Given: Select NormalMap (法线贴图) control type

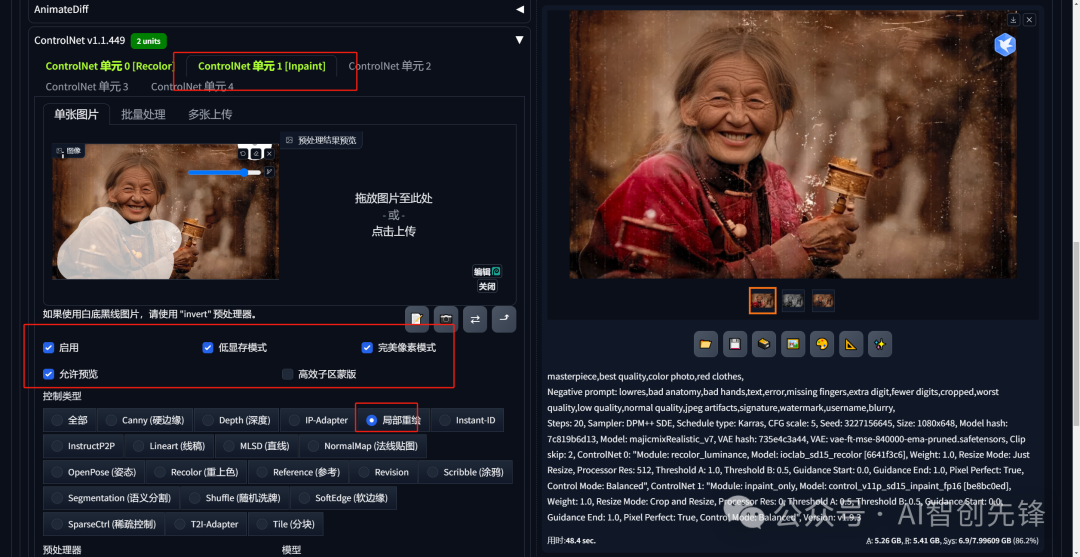Looking at the screenshot, I should pos(363,446).
